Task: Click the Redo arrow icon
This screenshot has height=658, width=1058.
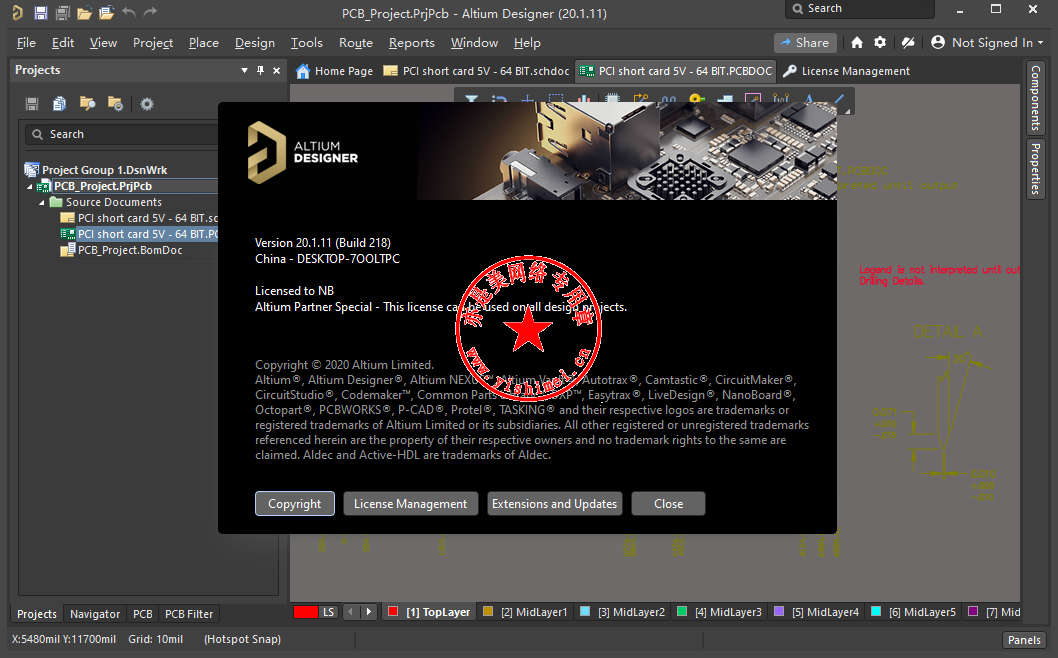Action: click(x=150, y=11)
